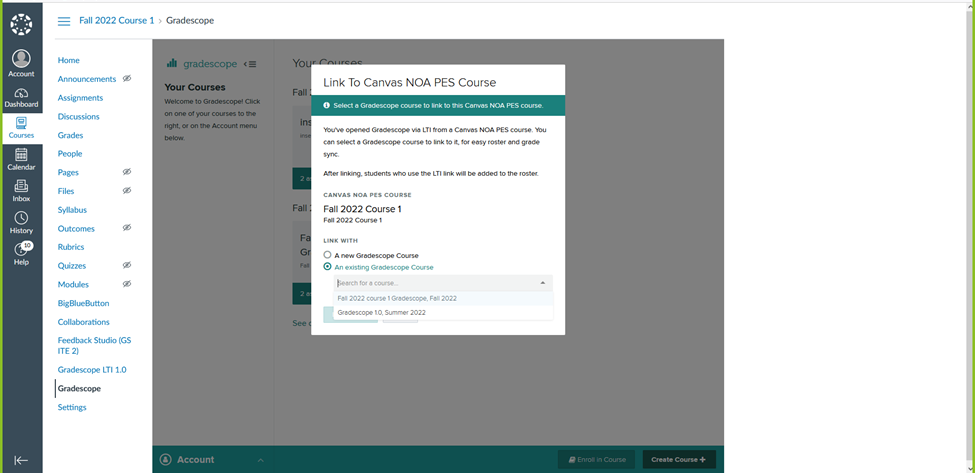Open Feedback Studio (GS ITE 2) link
975x473 pixels.
[95, 346]
